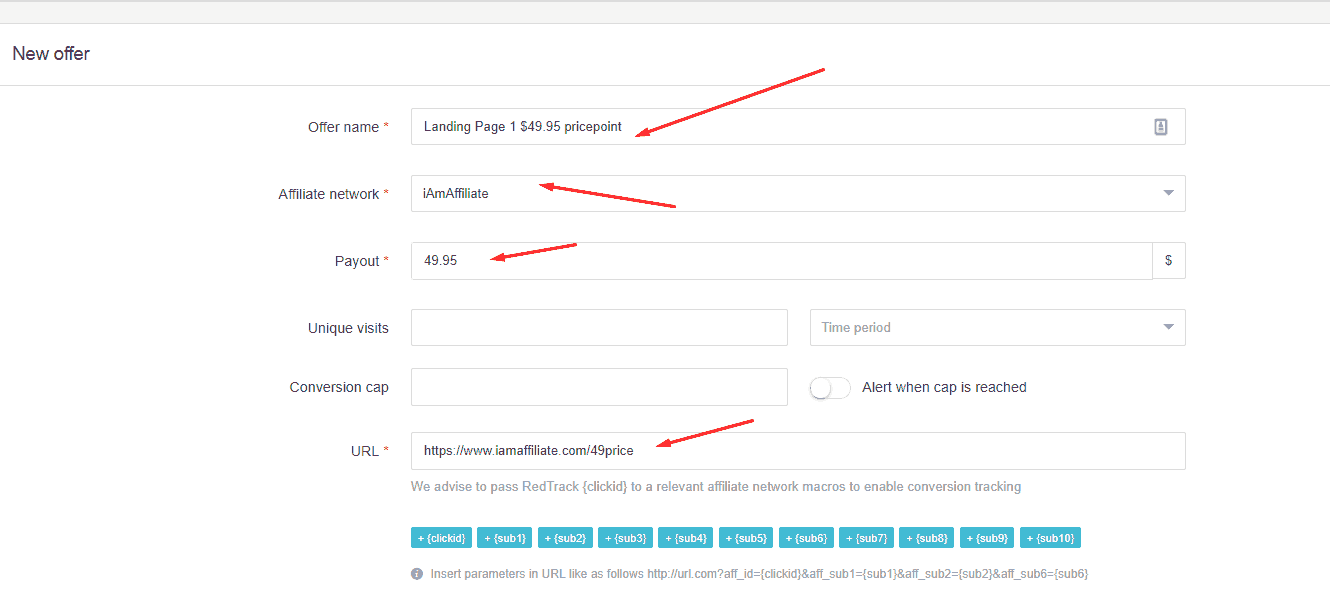The image size is (1330, 606).
Task: Add the + {sub1} parameter
Action: tap(504, 538)
